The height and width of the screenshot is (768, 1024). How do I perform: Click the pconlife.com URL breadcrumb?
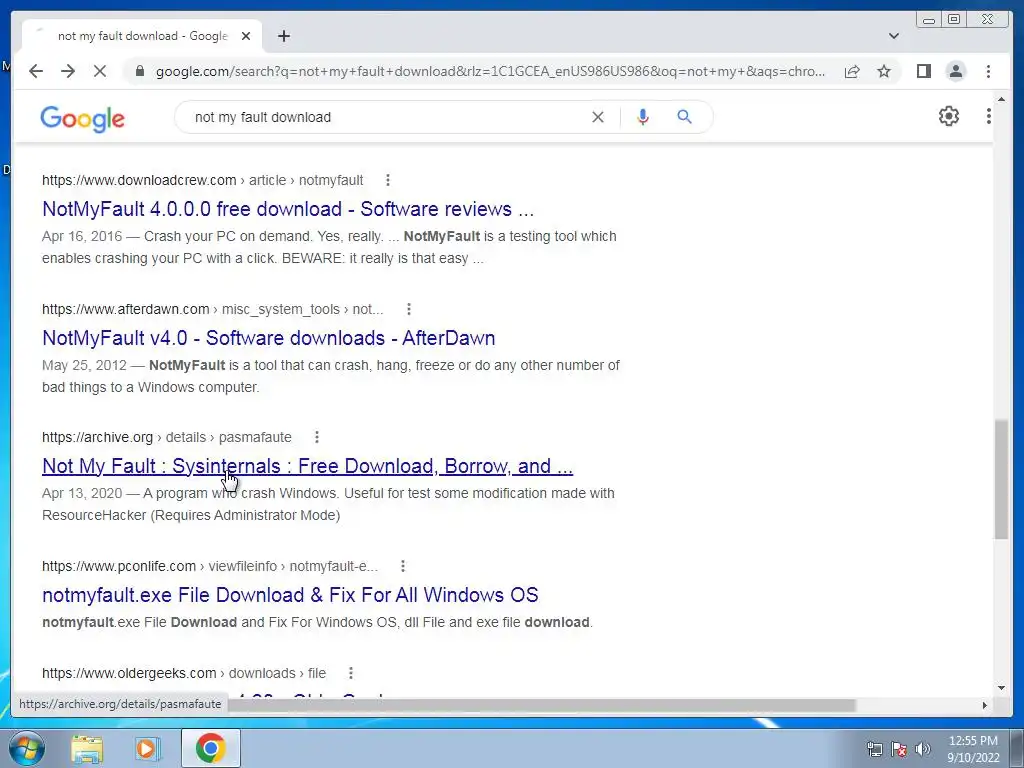(x=210, y=566)
